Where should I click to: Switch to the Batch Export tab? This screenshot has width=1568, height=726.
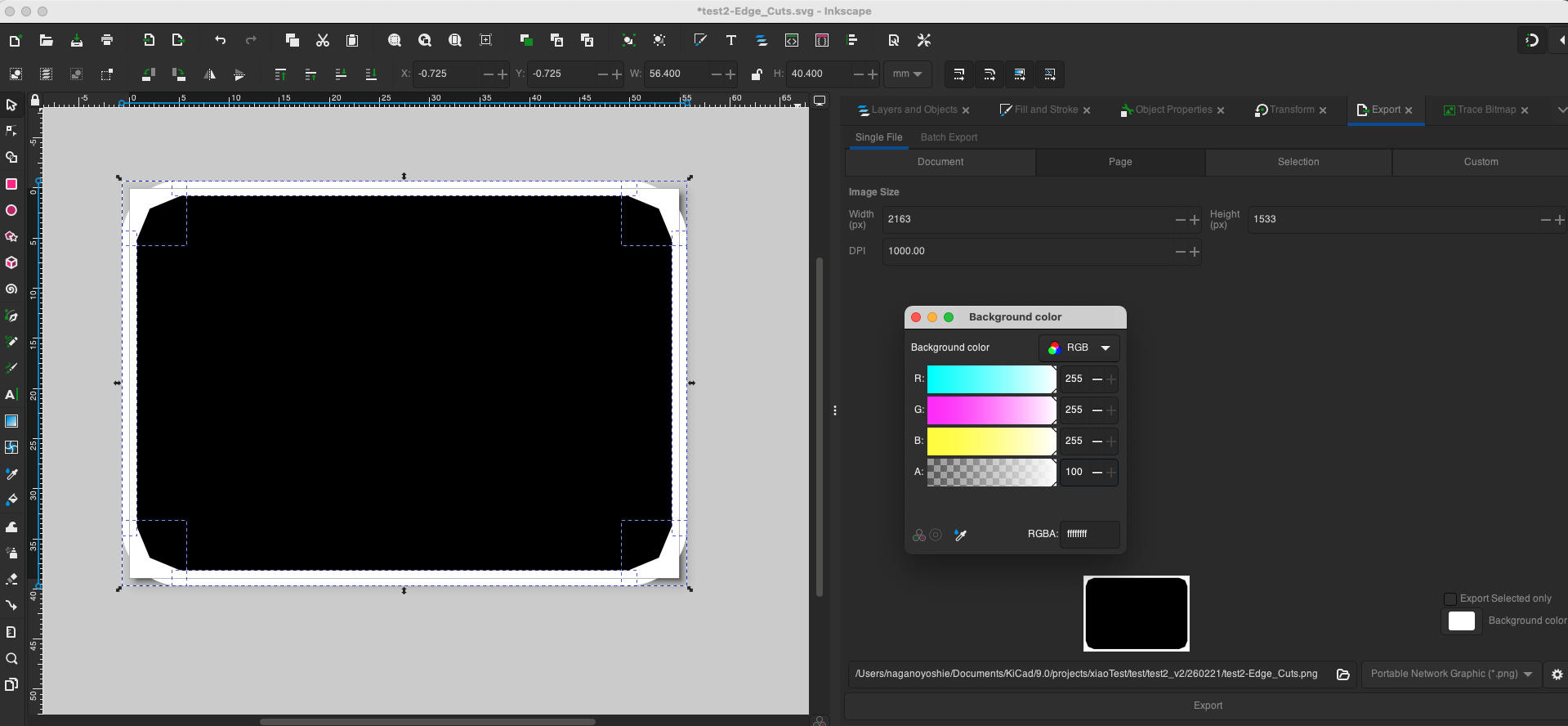949,137
